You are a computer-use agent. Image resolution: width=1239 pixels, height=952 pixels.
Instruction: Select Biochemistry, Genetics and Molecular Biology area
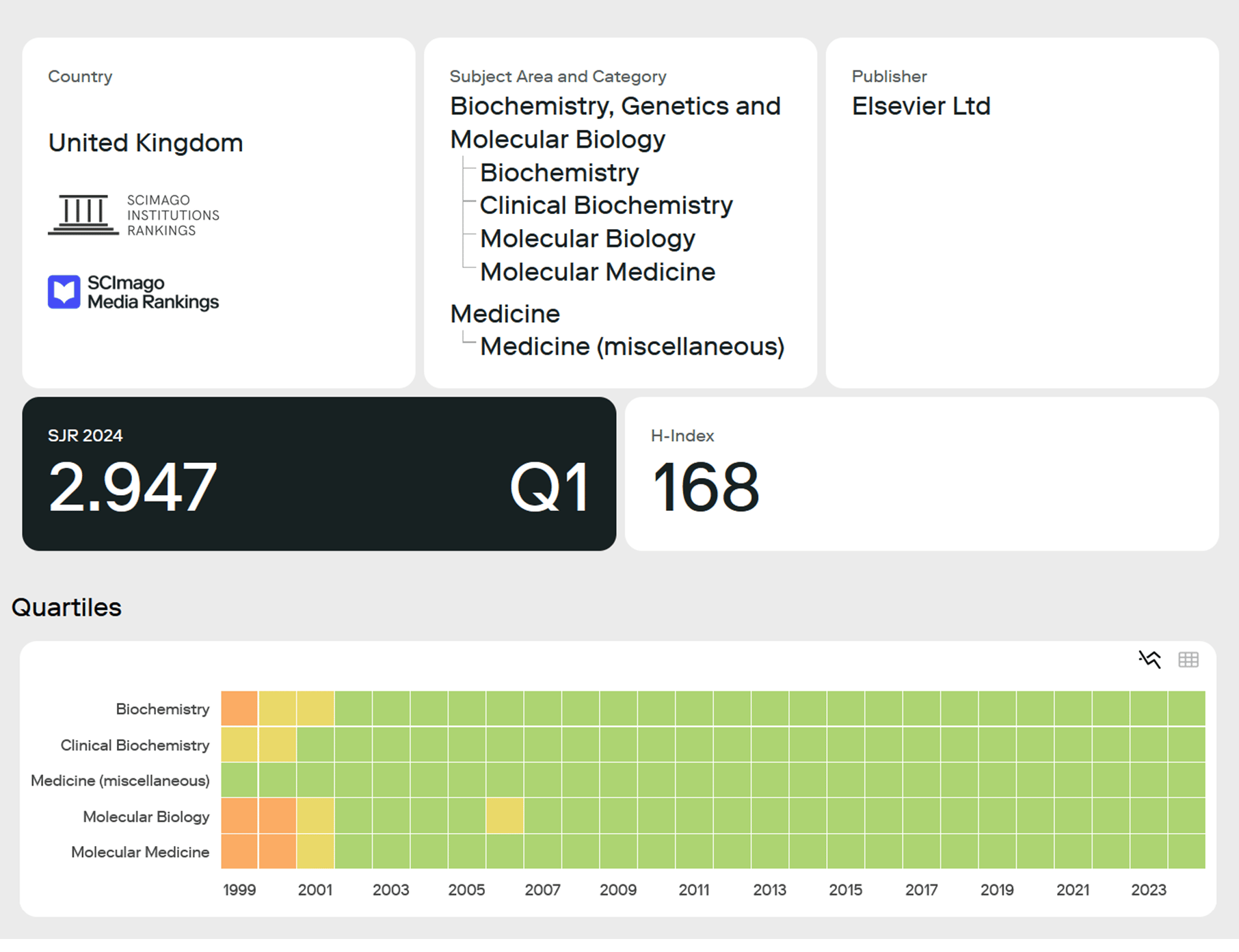pyautogui.click(x=615, y=122)
